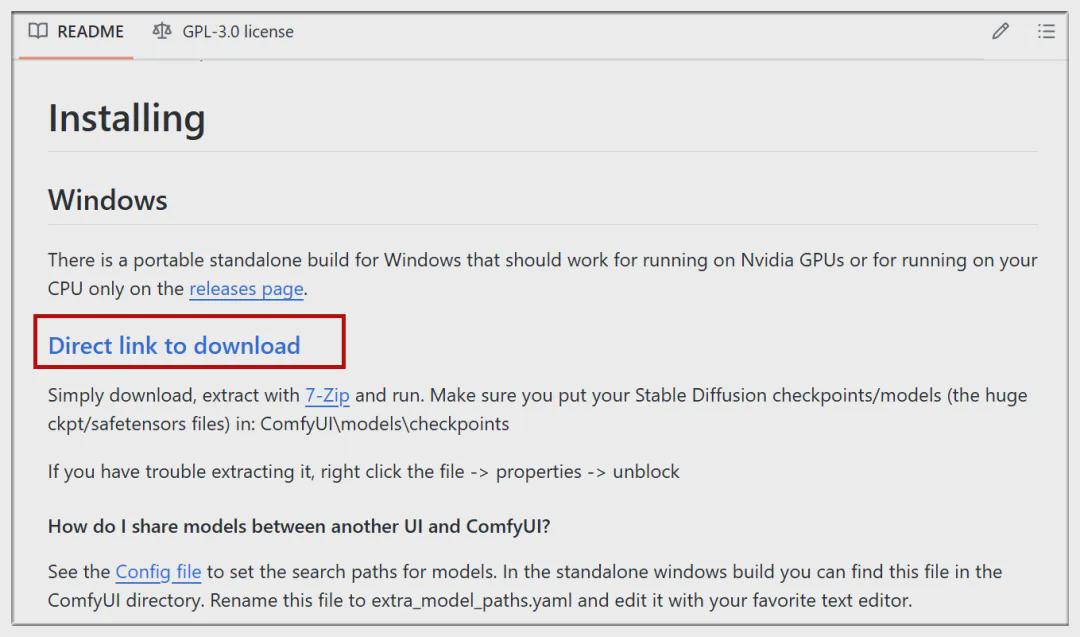Viewport: 1080px width, 637px height.
Task: Click the ComfyUI\models\checkpoints path text
Action: pyautogui.click(x=385, y=424)
